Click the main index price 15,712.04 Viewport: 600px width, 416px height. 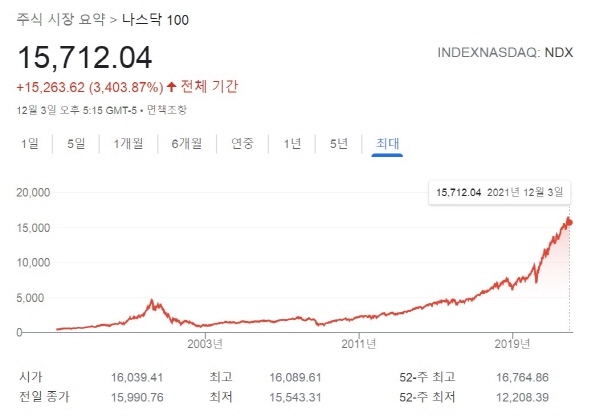[x=85, y=58]
